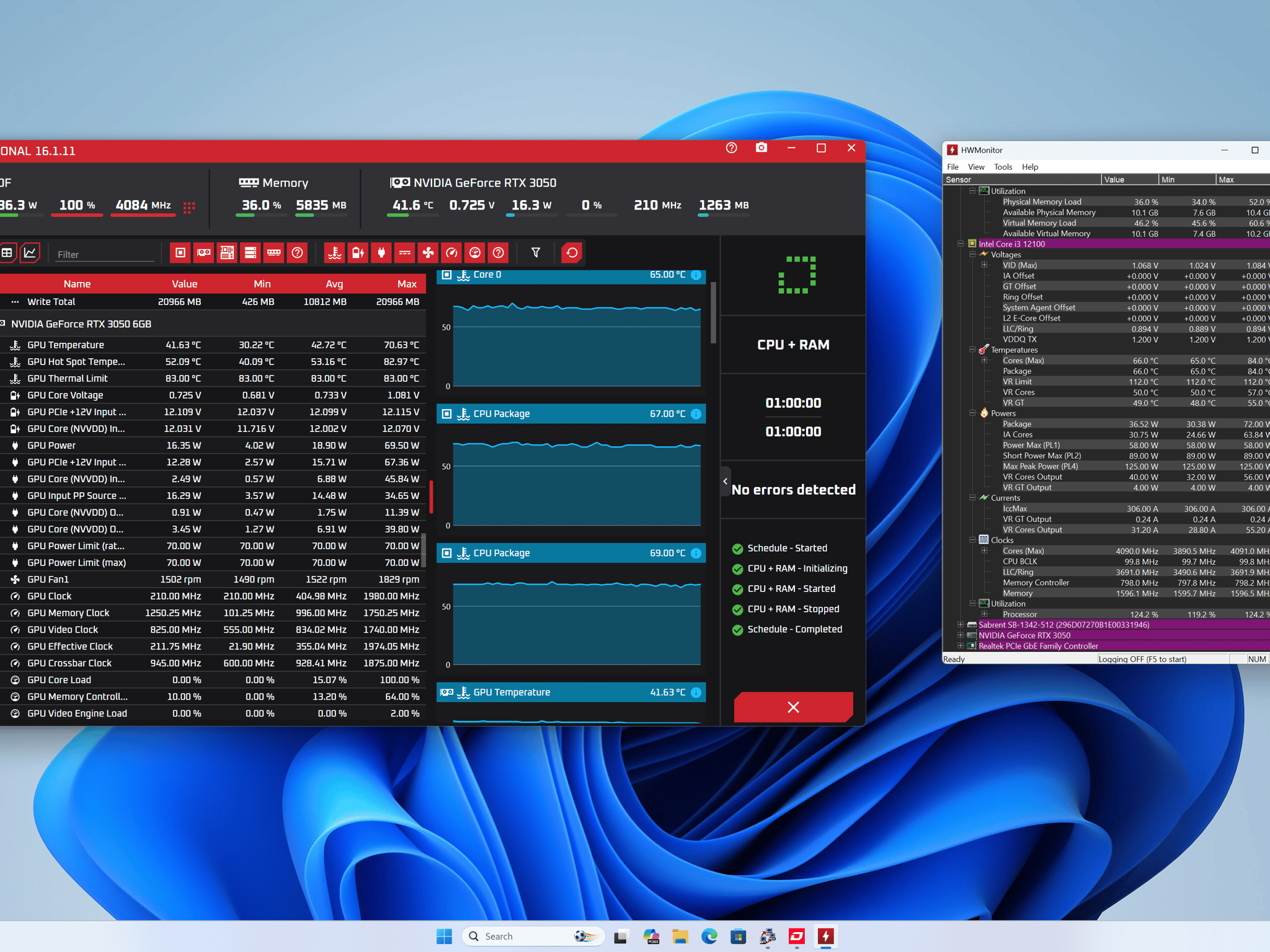Screen dimensions: 1270x952
Task: Toggle the graphics card sensor filter icon
Action: pos(204,253)
